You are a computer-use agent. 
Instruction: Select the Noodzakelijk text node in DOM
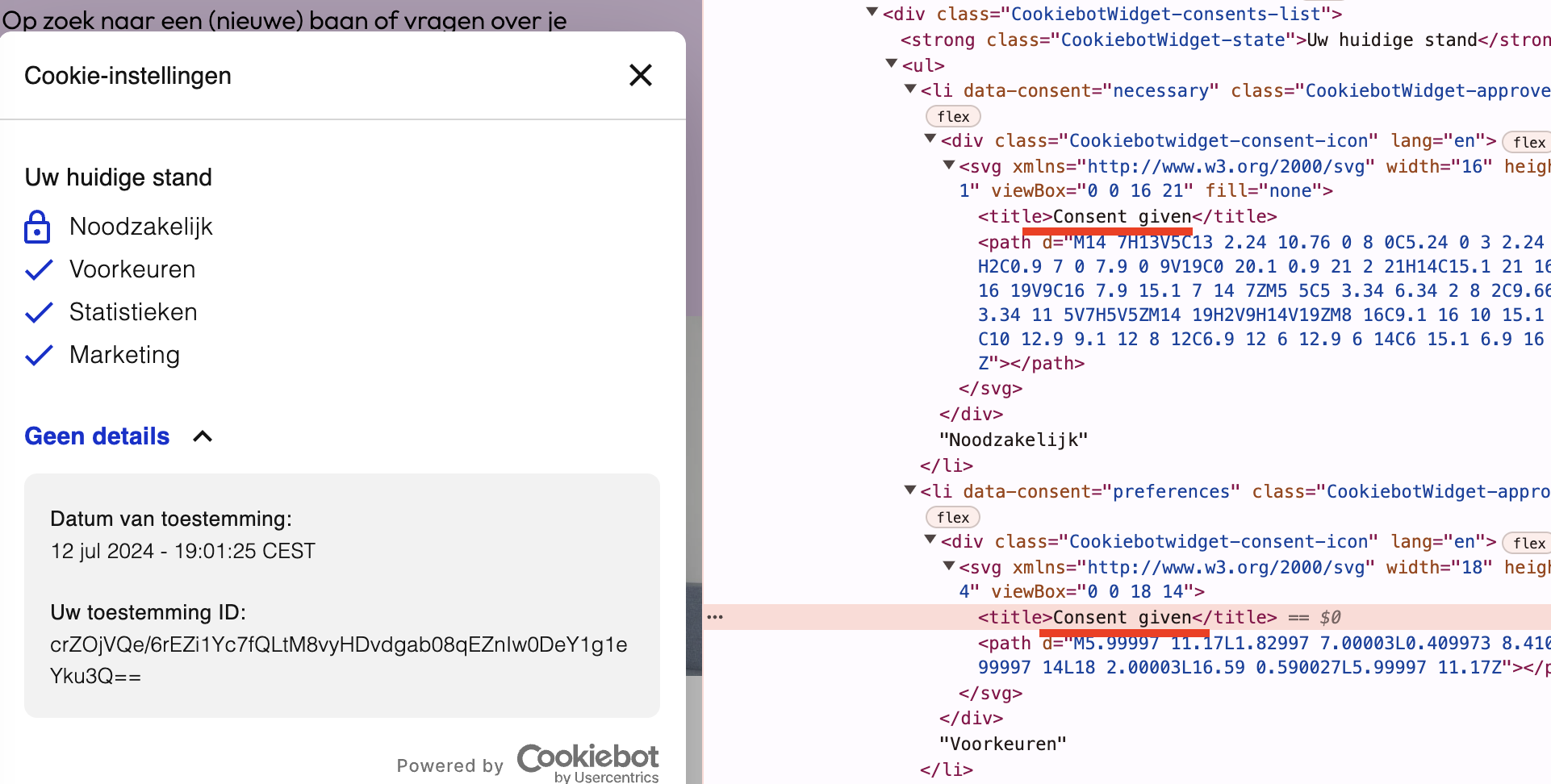[x=1014, y=440]
